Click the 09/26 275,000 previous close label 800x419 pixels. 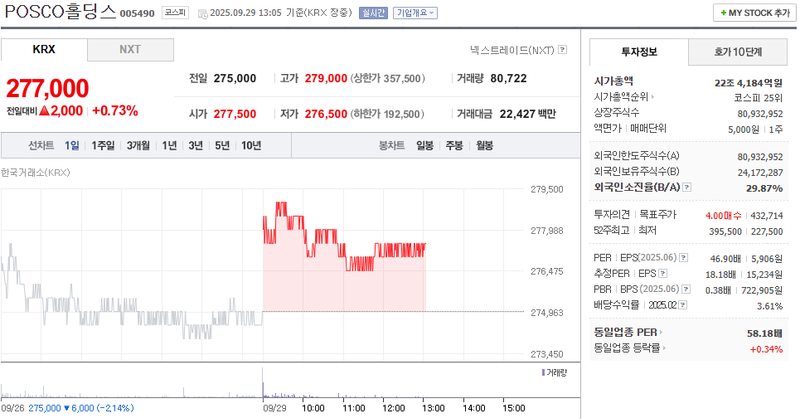tap(67, 408)
